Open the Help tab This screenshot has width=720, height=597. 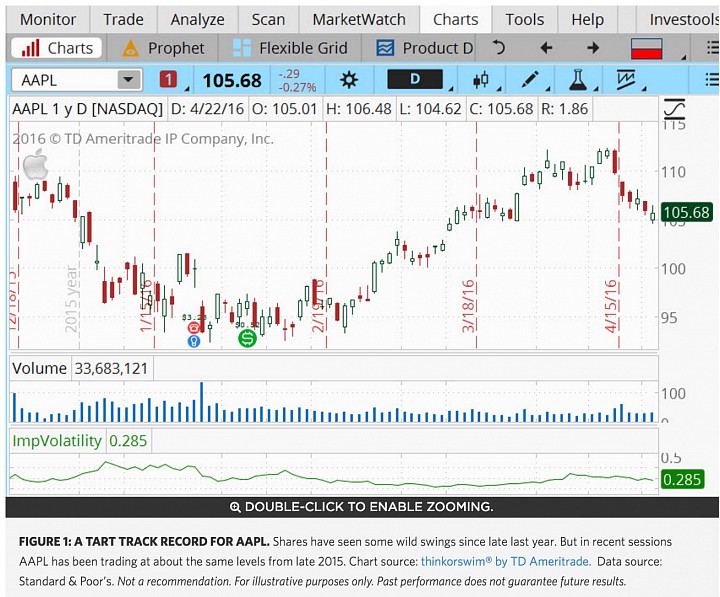pos(587,19)
